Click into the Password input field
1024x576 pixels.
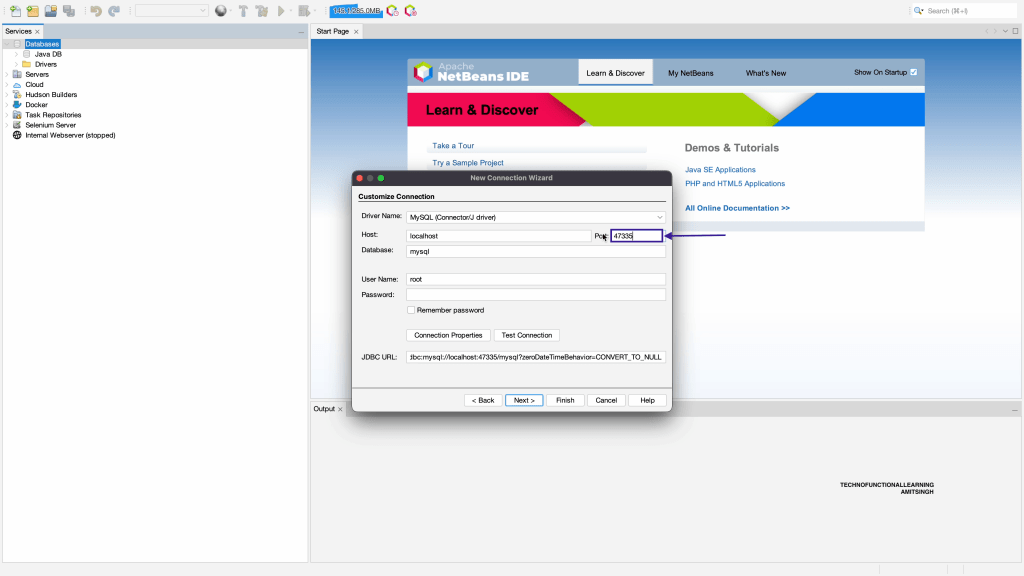point(535,295)
